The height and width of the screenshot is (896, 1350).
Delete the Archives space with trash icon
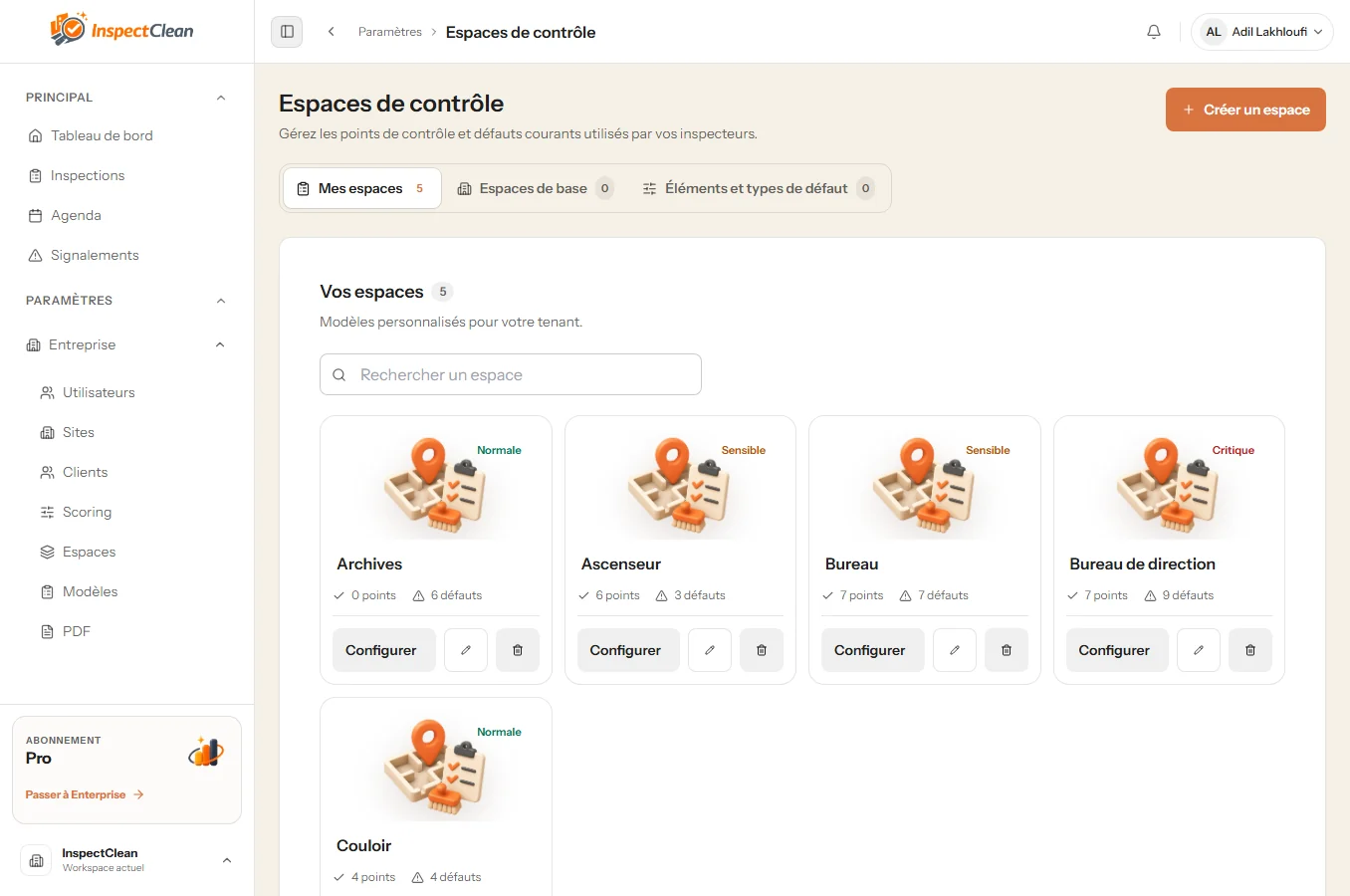coord(518,650)
